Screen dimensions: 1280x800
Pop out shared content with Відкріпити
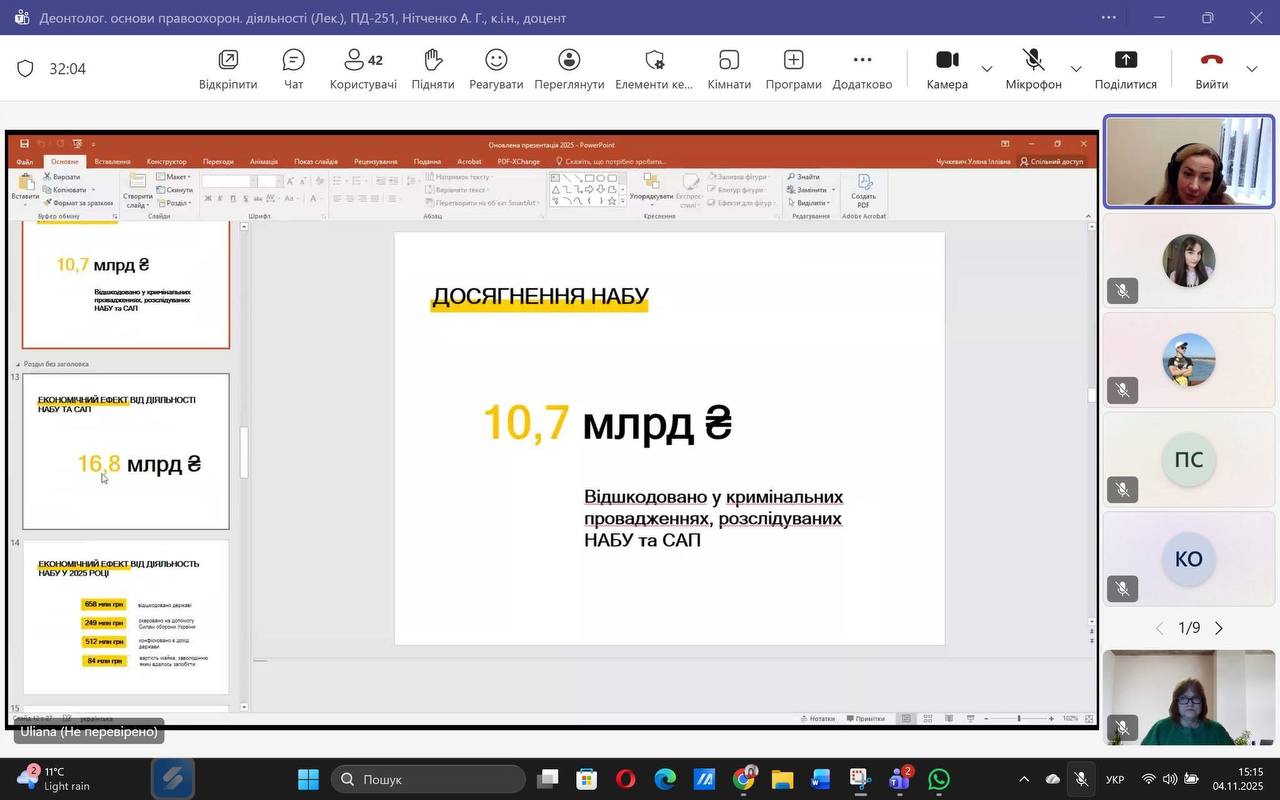pyautogui.click(x=228, y=68)
